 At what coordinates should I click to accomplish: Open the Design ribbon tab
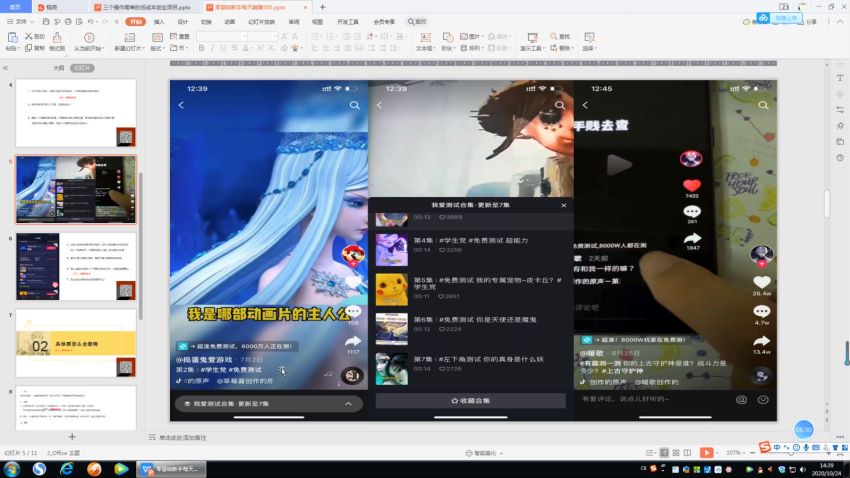183,22
